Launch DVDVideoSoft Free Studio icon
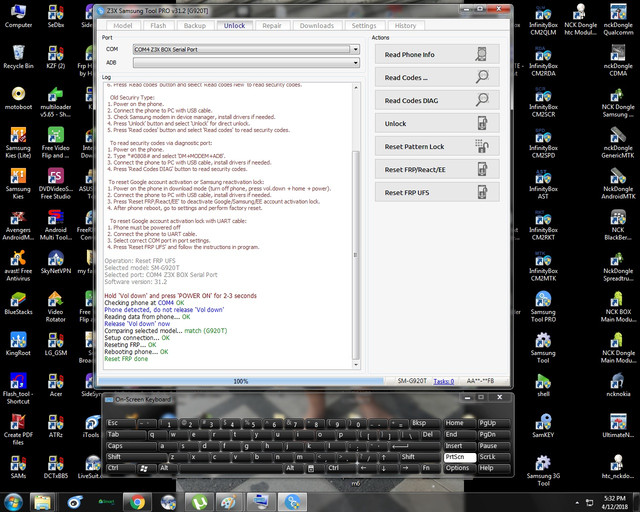The image size is (640, 512). pyautogui.click(x=56, y=184)
